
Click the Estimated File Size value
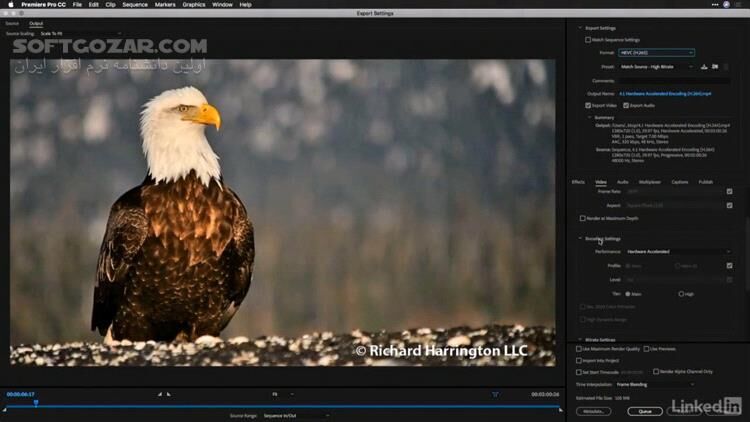pos(622,398)
